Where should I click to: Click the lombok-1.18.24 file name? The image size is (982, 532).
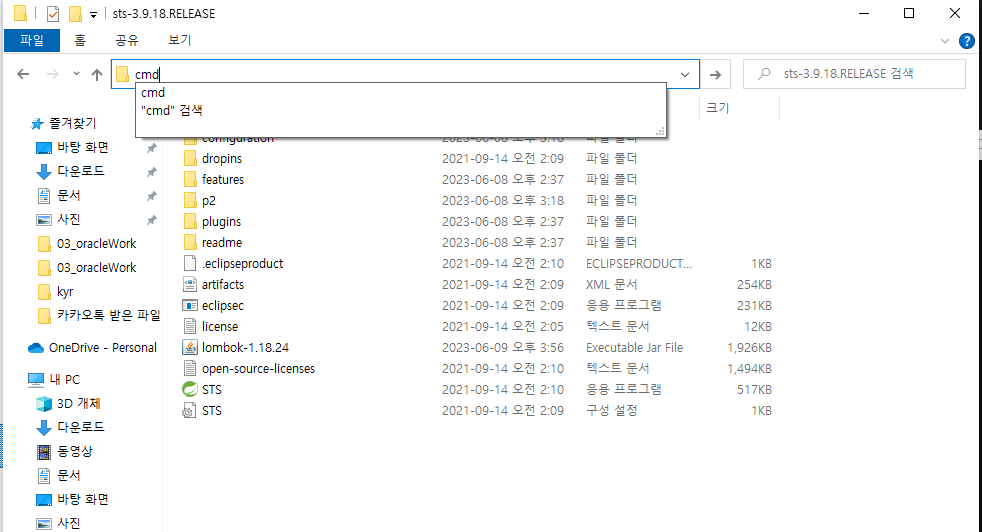click(x=245, y=347)
